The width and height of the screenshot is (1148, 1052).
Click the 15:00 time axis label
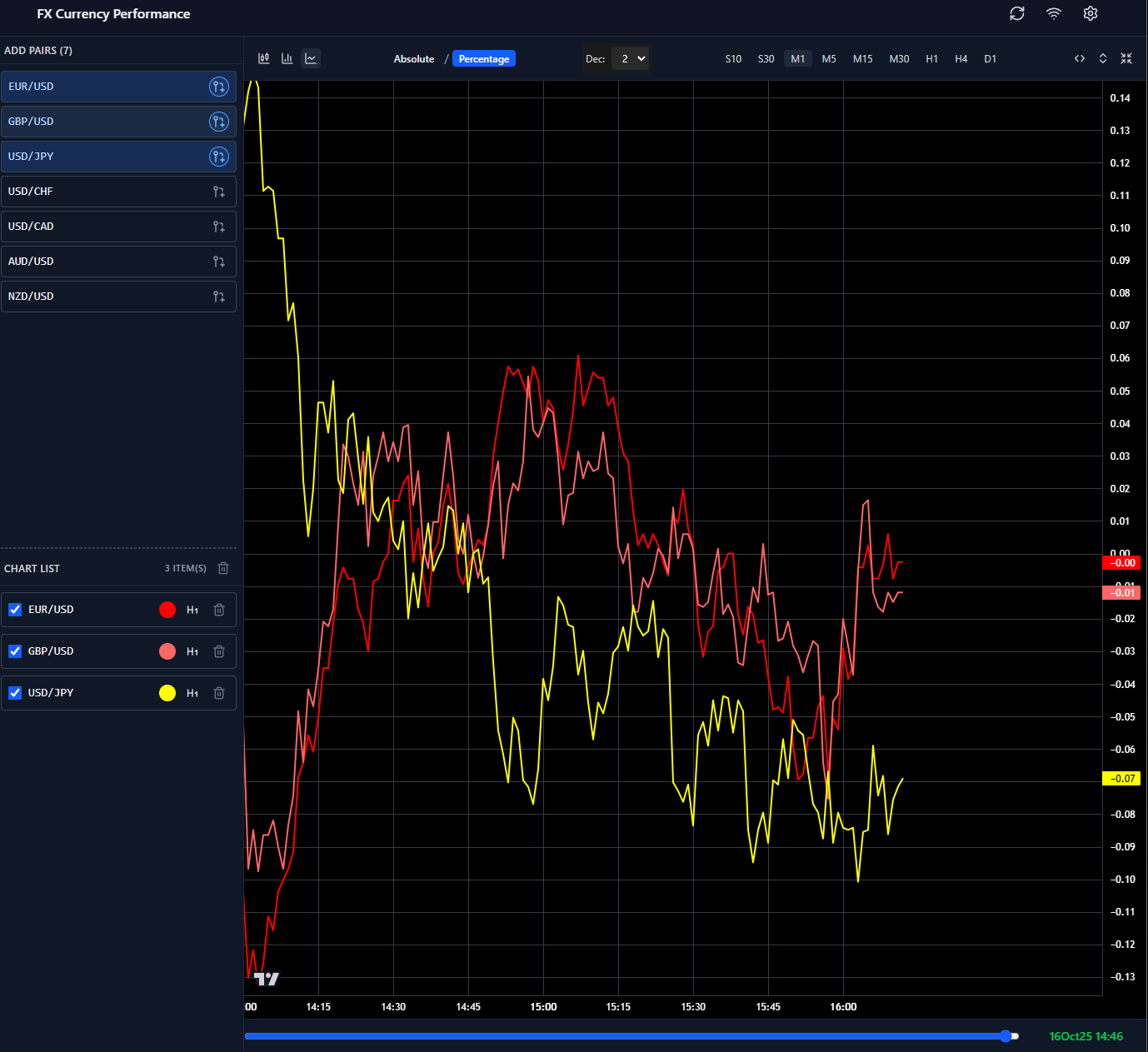(543, 1007)
